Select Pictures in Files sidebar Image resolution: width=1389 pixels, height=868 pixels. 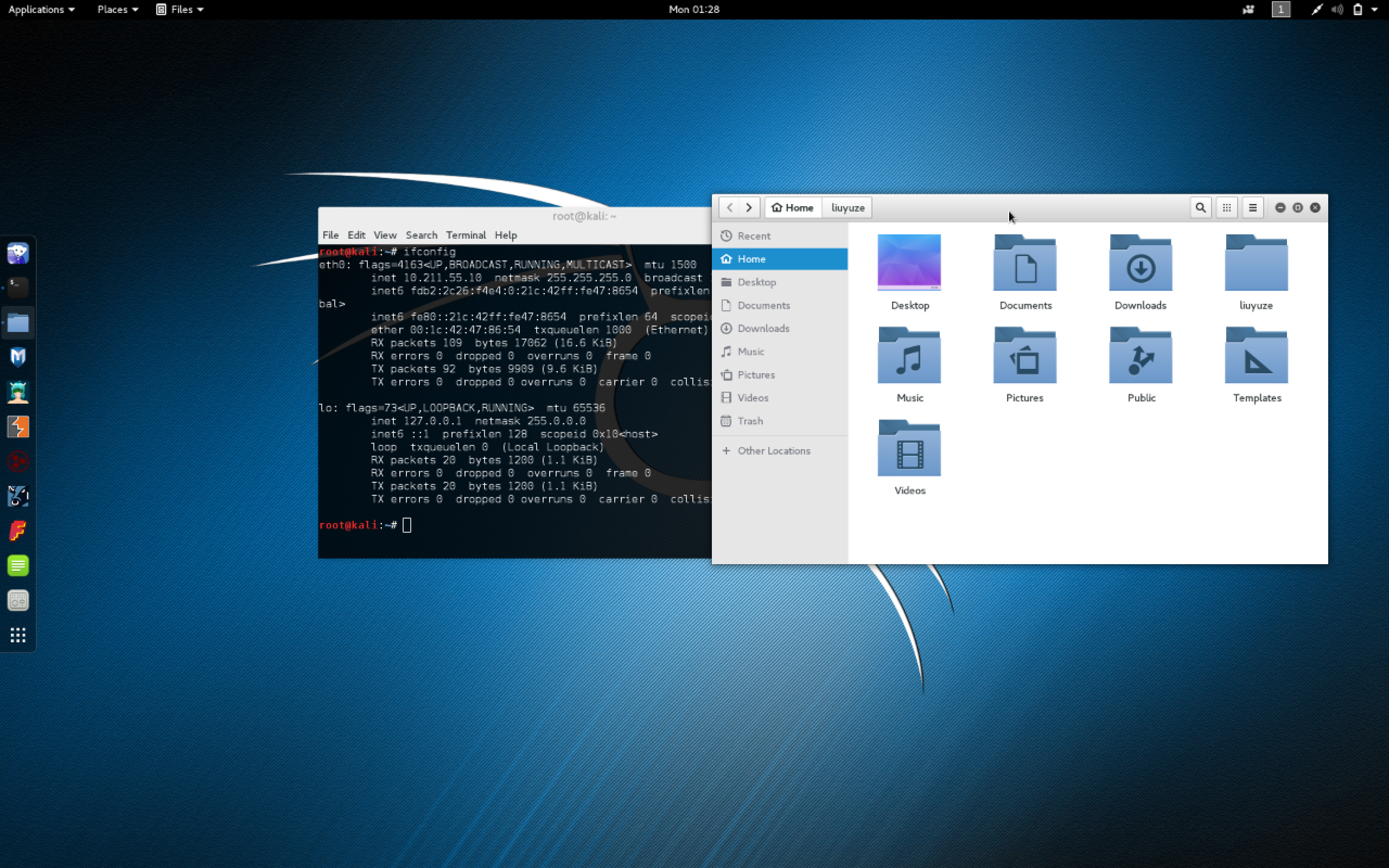click(x=780, y=375)
